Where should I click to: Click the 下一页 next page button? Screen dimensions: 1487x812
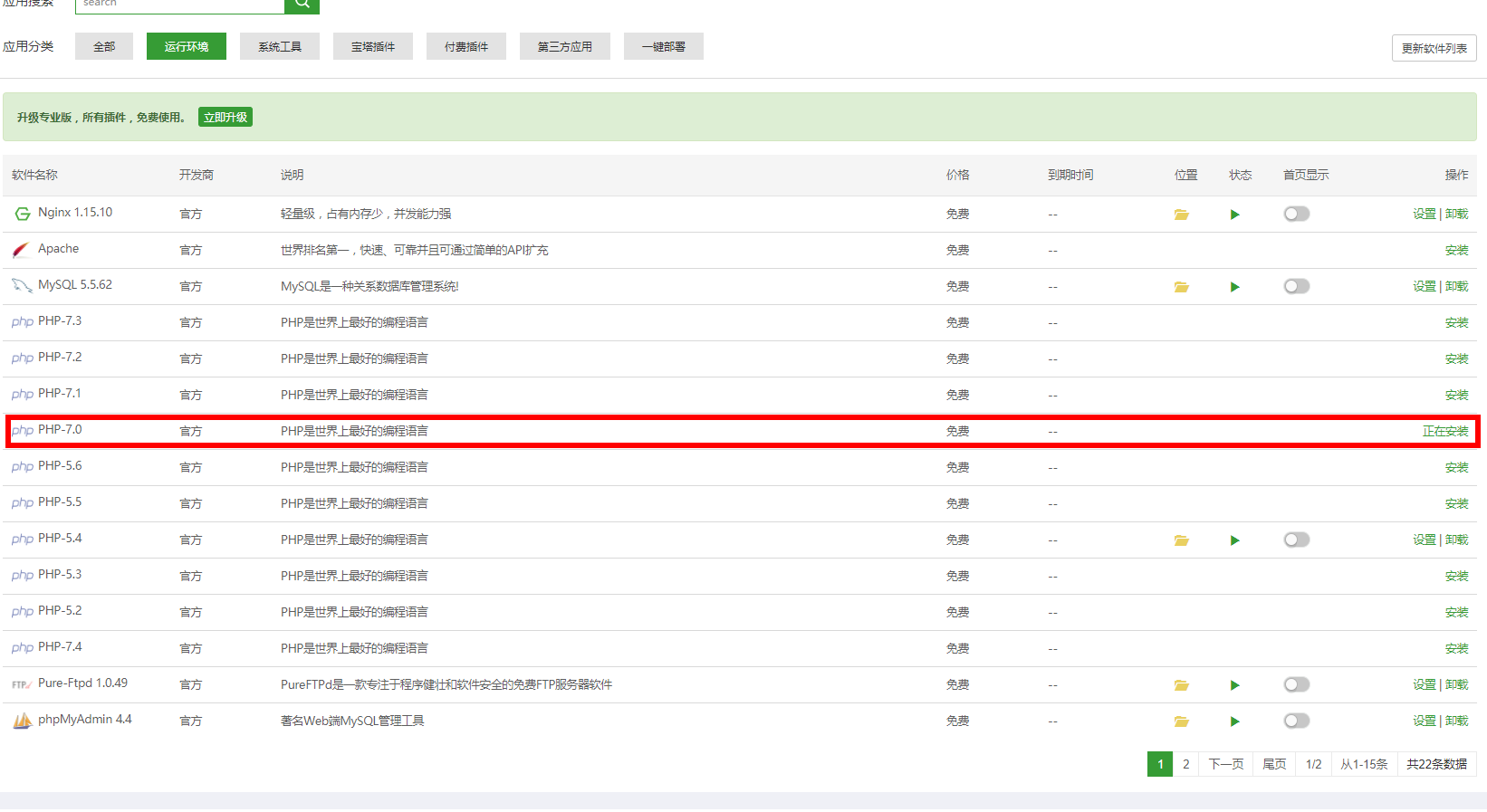click(1226, 764)
